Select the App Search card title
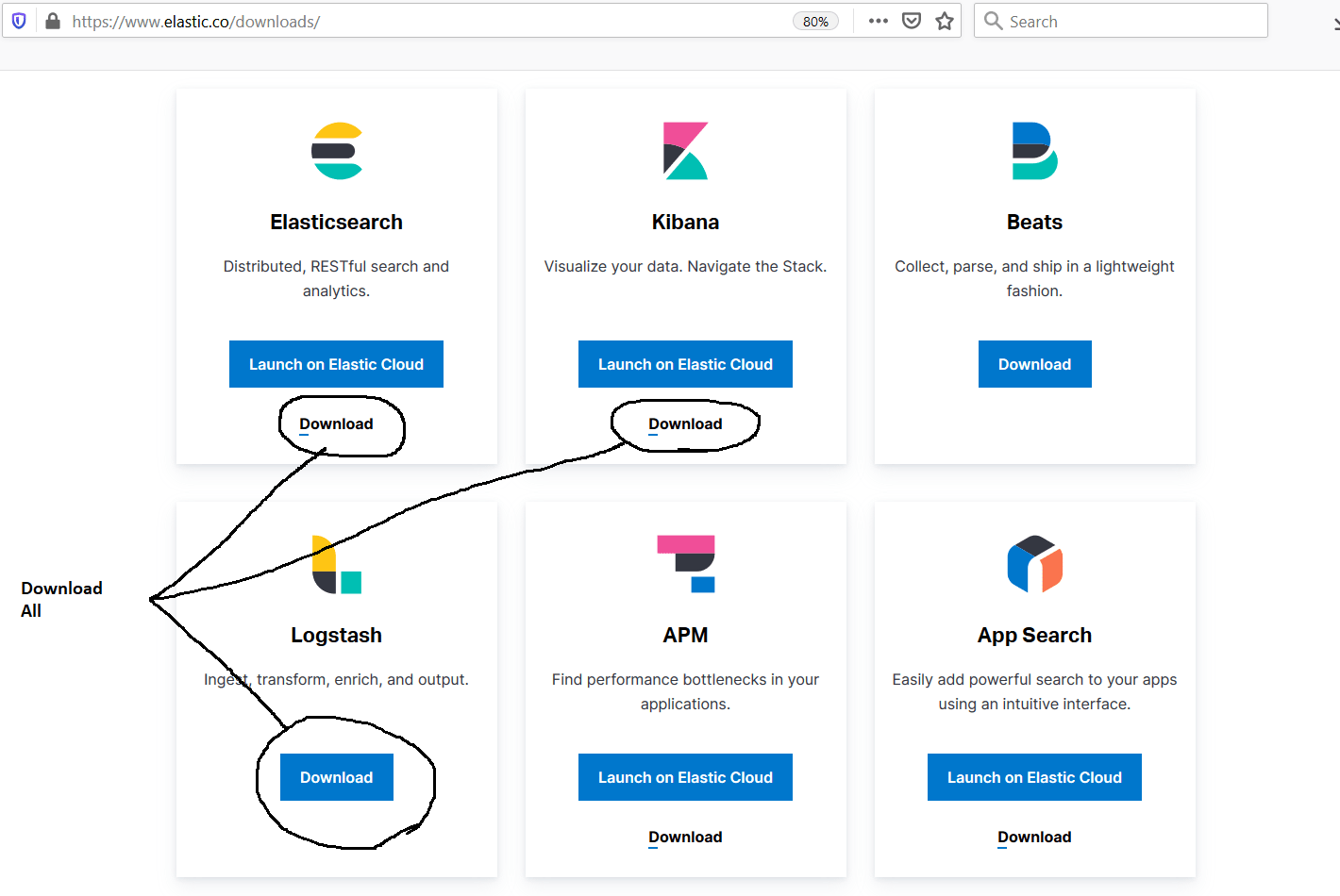Screen dimensions: 1340x896 click(x=1035, y=636)
